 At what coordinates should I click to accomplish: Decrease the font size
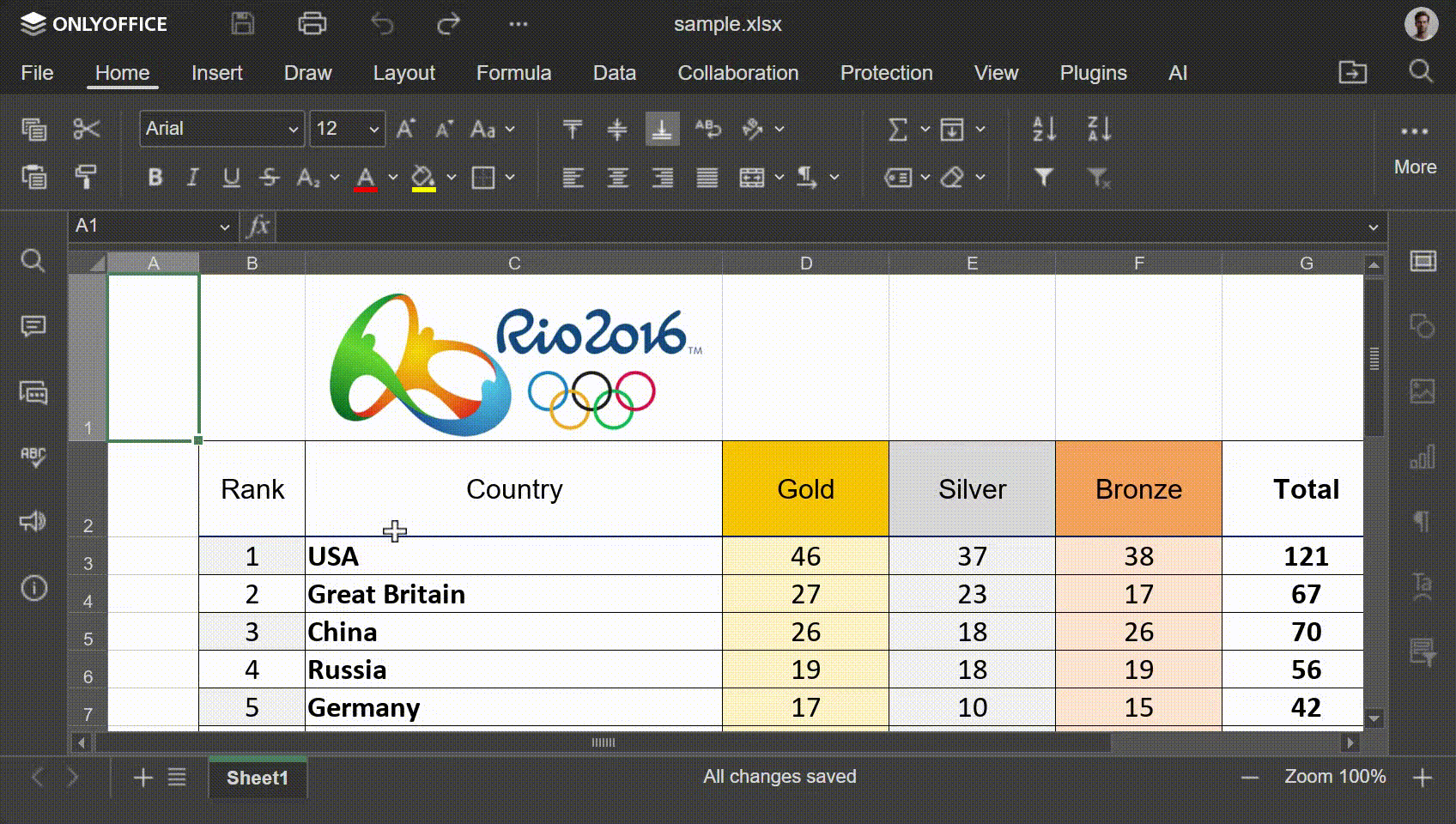point(444,130)
